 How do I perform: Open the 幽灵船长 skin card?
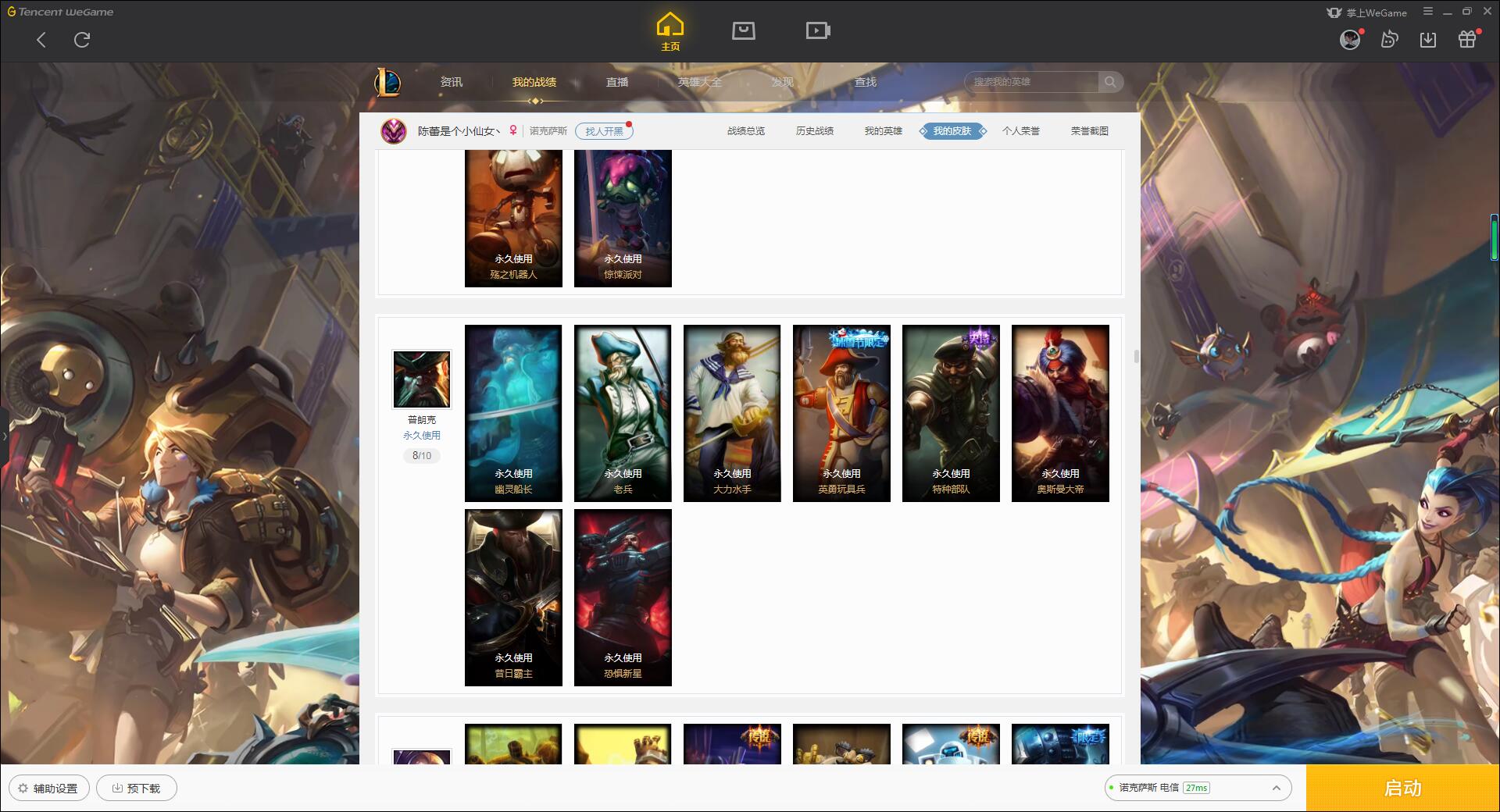click(x=513, y=413)
